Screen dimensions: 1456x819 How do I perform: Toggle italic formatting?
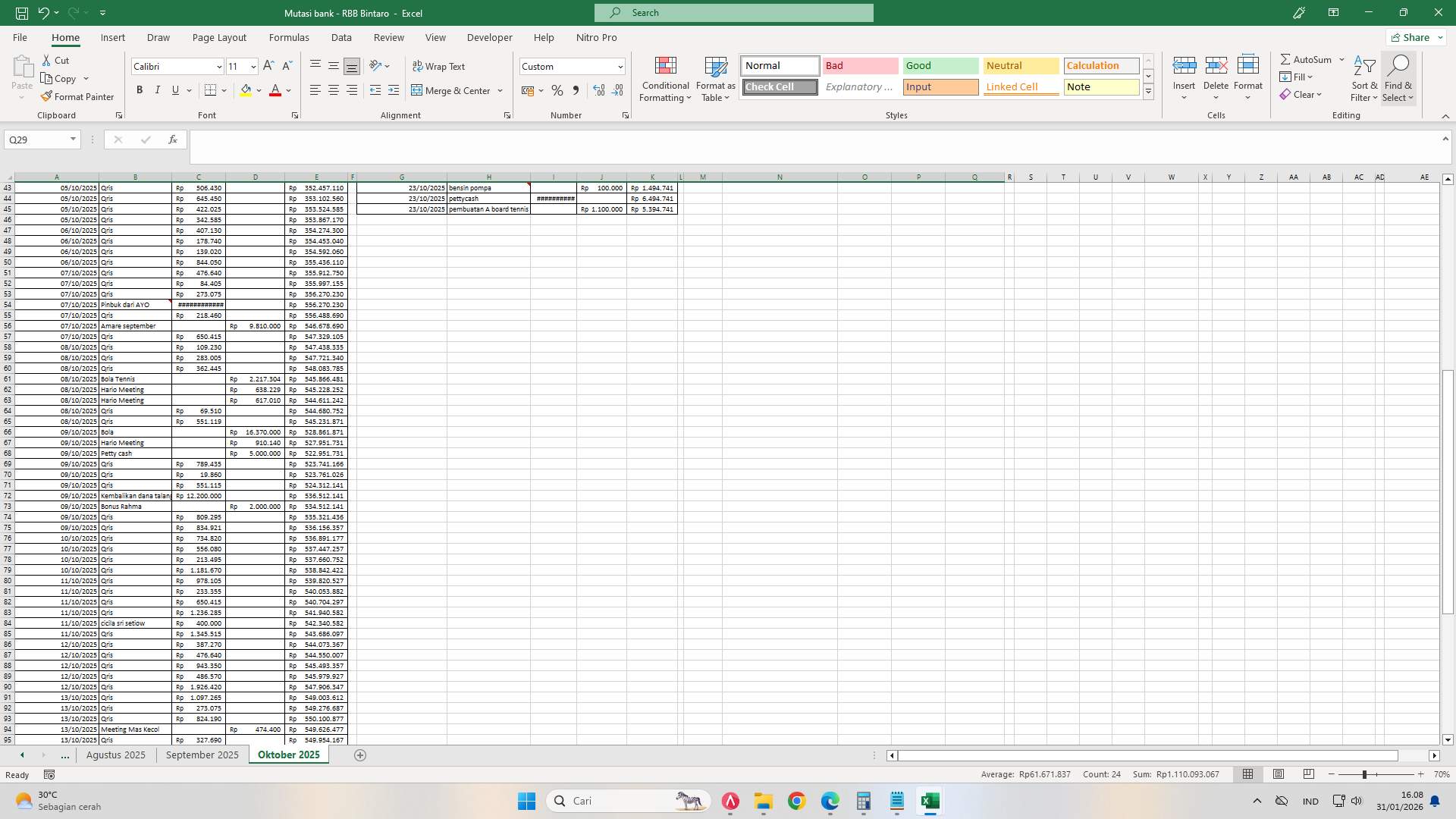coord(158,89)
